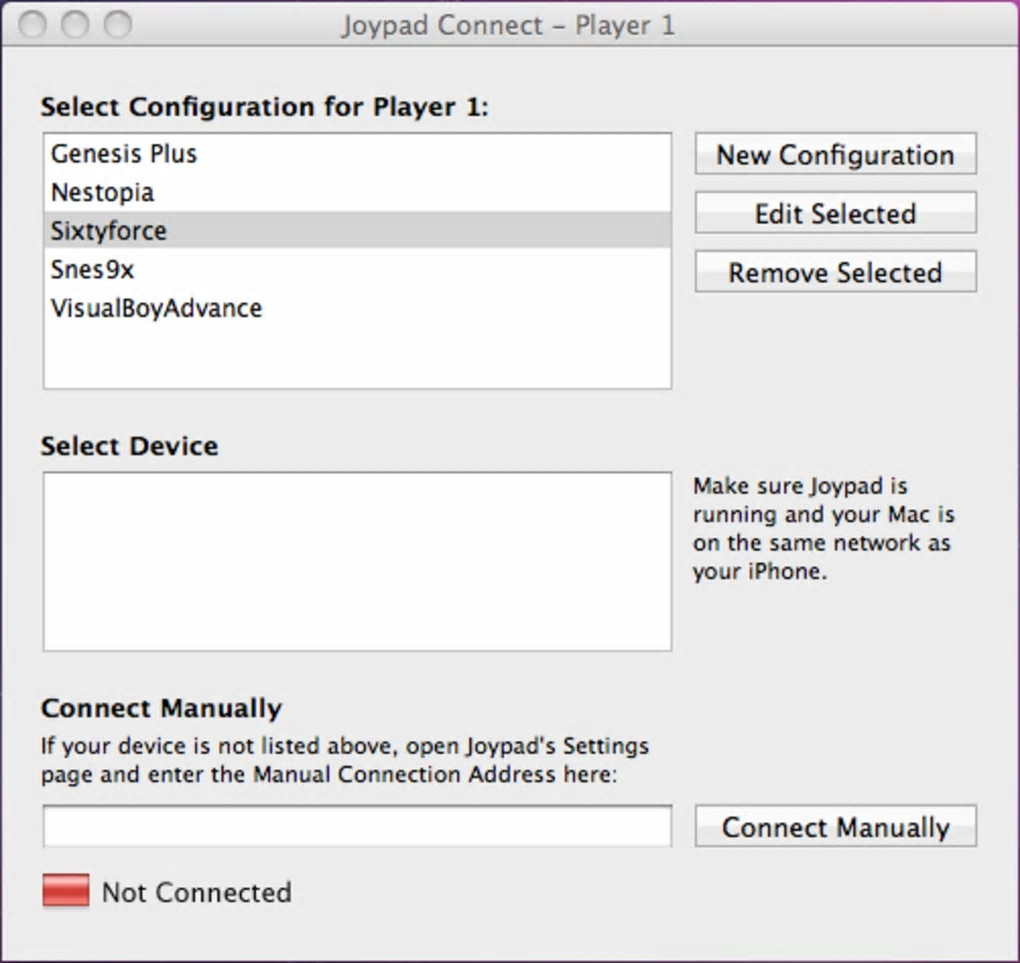
Task: Pick the Snes9x configuration entry
Action: [x=92, y=270]
